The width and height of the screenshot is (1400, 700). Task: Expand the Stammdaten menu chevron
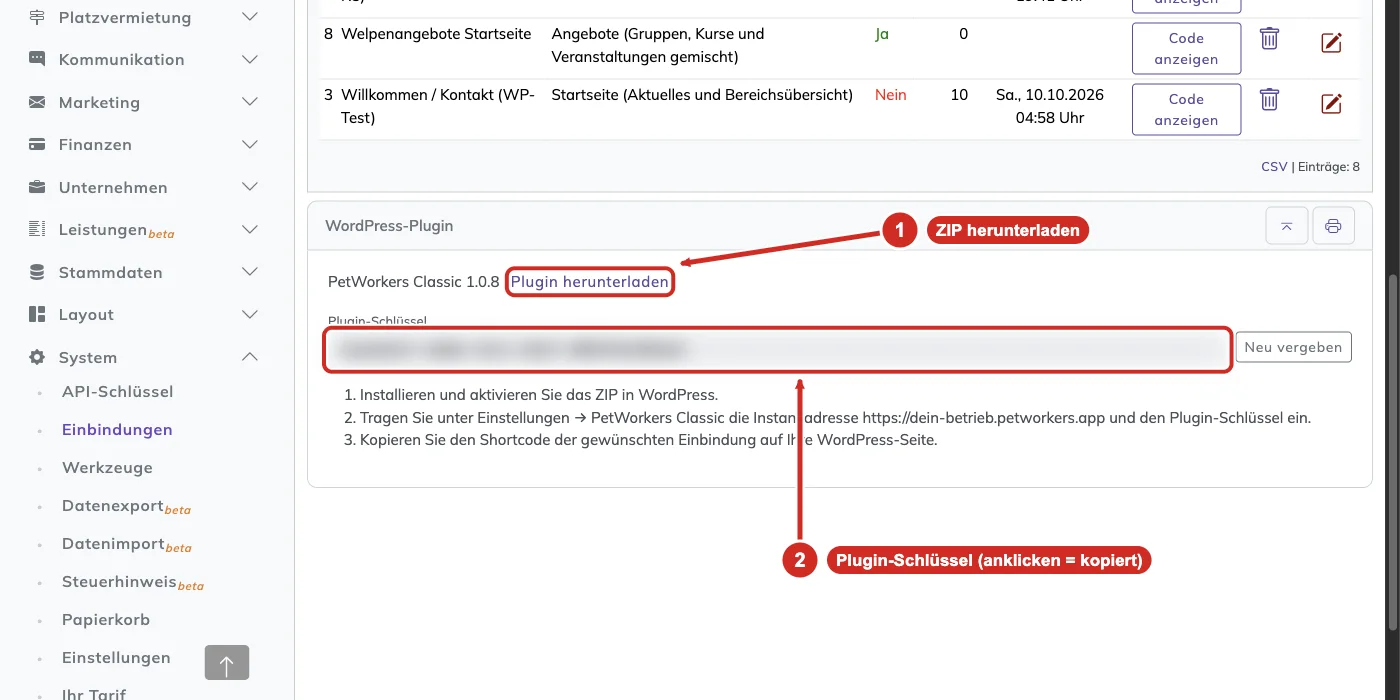250,272
